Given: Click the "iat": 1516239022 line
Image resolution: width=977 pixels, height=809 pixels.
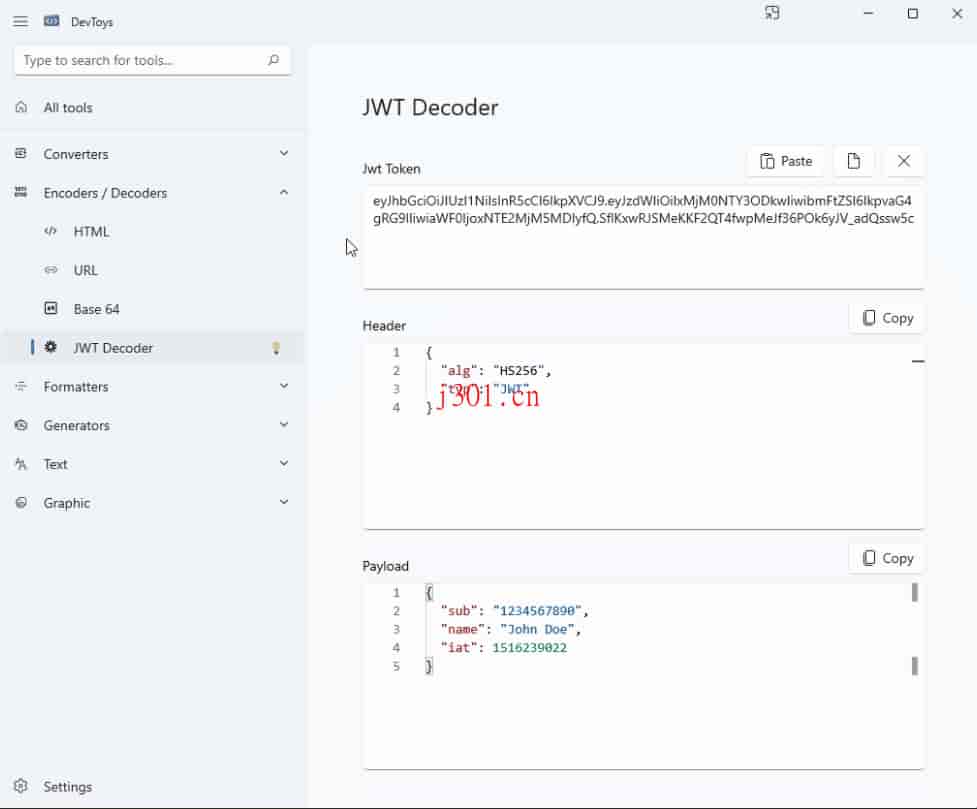Looking at the screenshot, I should (504, 648).
